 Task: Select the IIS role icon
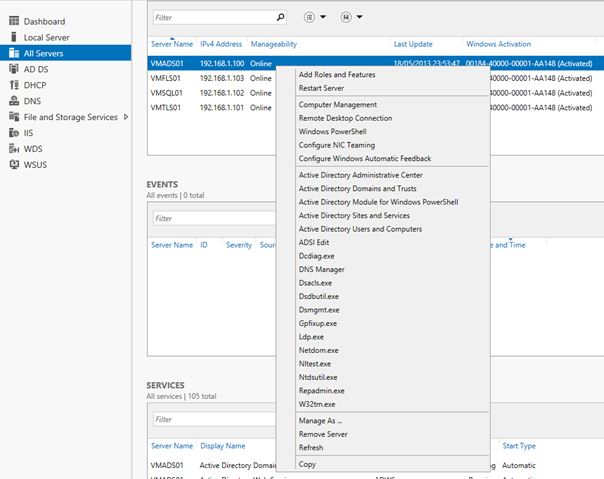pos(14,133)
